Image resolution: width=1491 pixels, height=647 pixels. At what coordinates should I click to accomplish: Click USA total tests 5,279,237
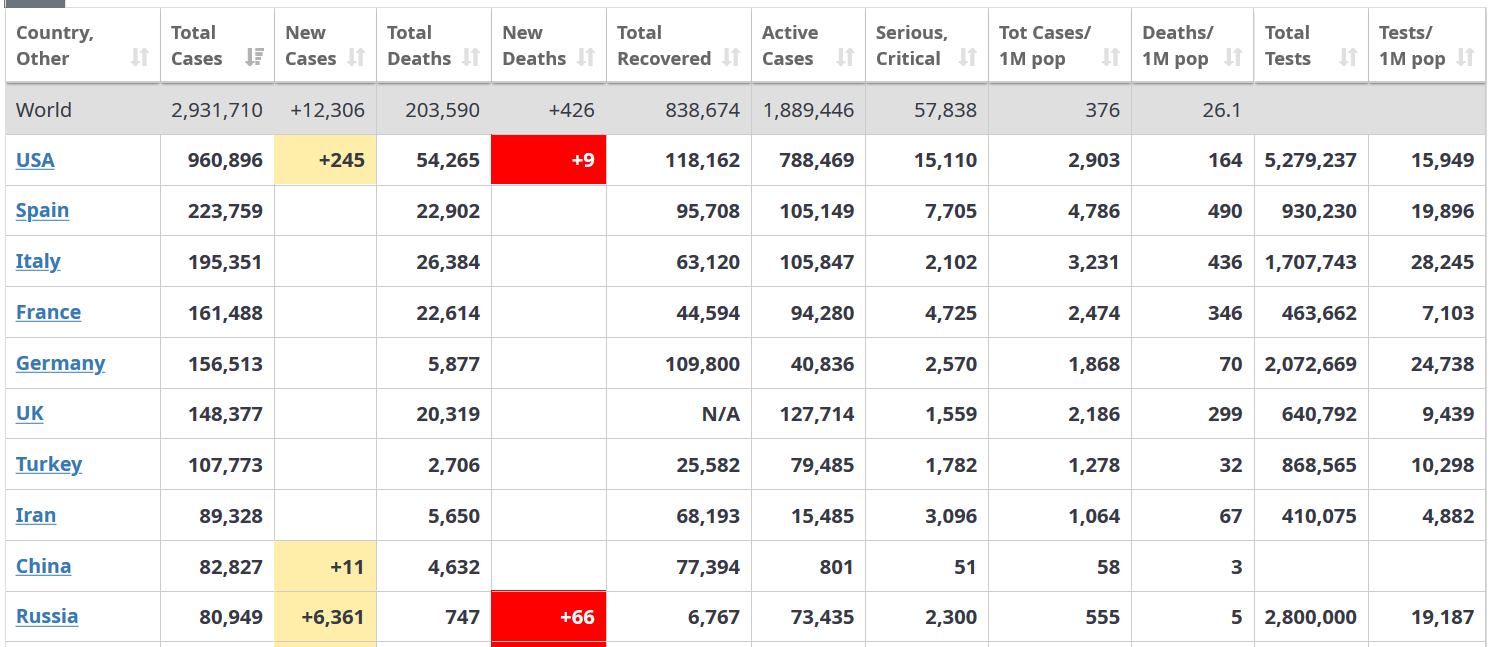1310,160
